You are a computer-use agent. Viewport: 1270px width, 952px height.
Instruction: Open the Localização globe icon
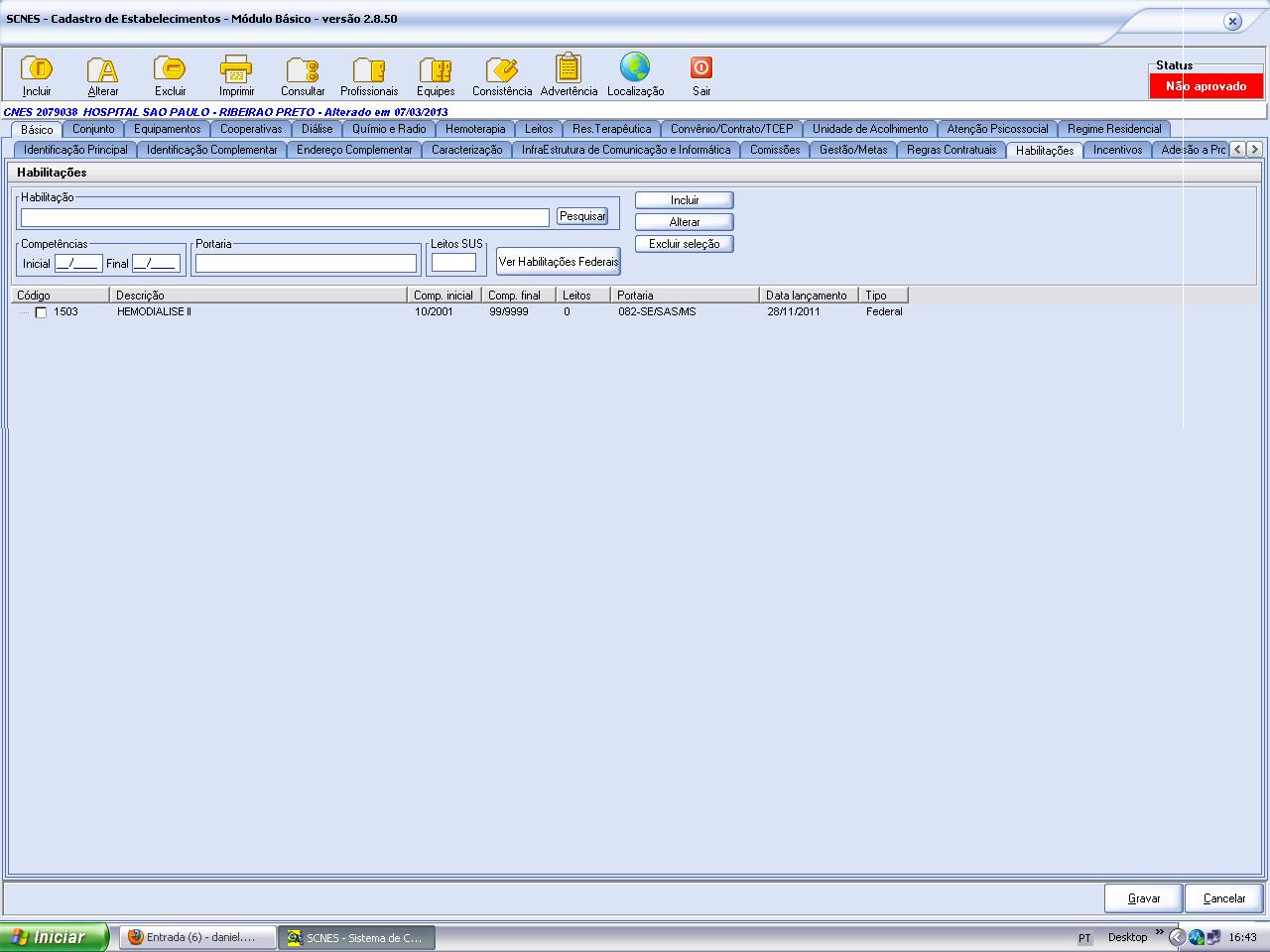[x=635, y=67]
